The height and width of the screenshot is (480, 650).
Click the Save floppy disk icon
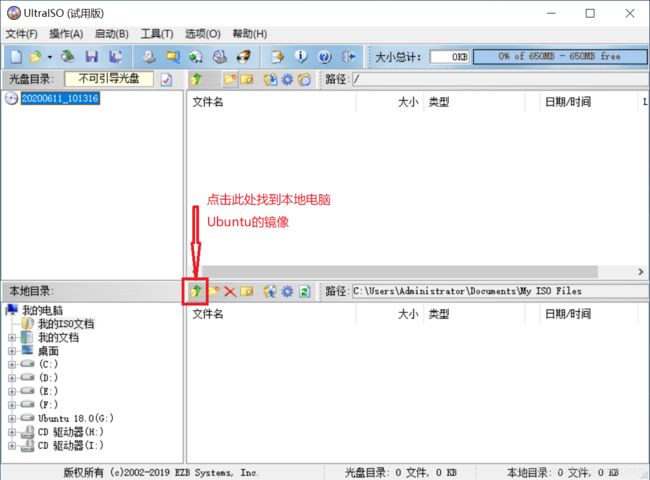point(92,56)
